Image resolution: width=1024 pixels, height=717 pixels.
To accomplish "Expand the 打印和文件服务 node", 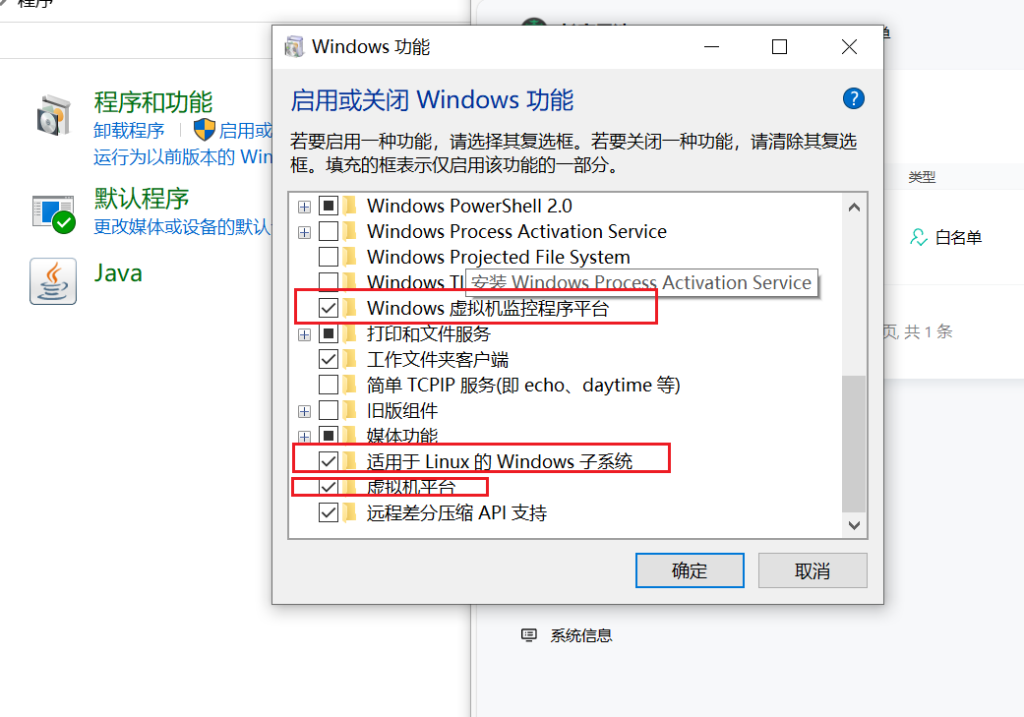I will click(304, 335).
